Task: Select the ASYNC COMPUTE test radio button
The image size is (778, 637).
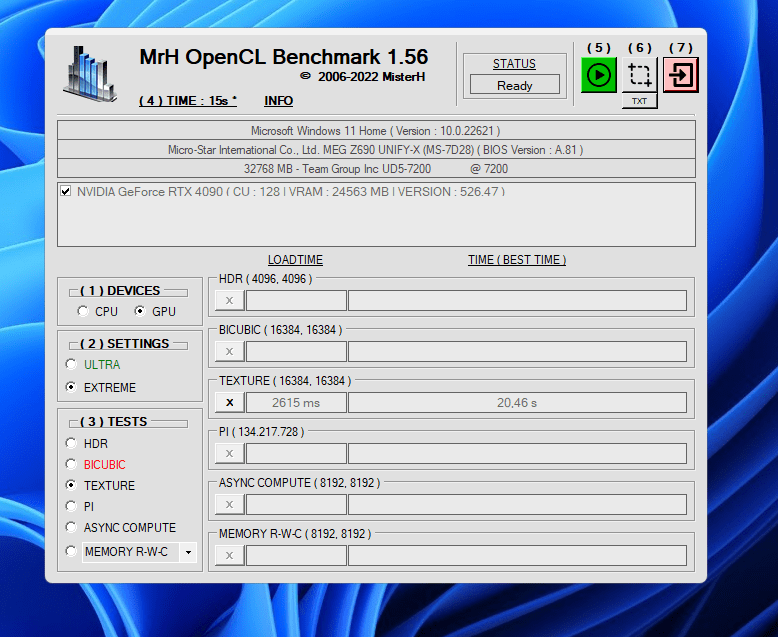Action: point(71,527)
